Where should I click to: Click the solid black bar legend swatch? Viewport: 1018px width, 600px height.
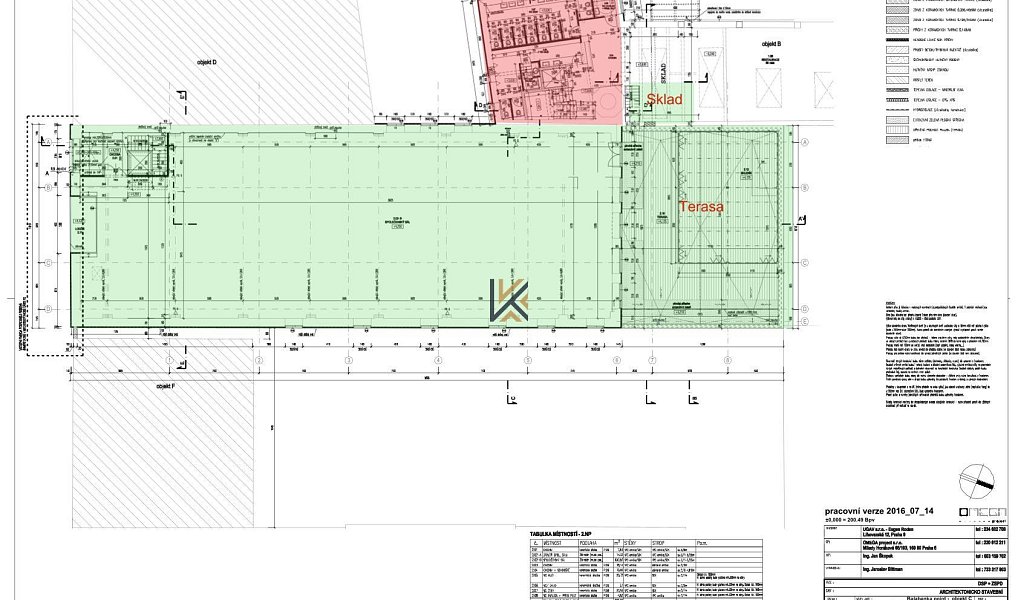(899, 40)
